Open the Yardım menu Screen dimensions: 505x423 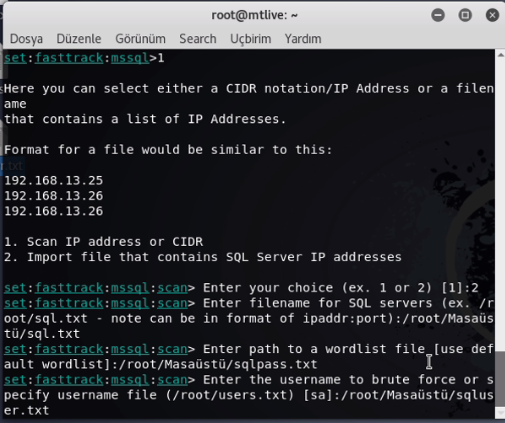pyautogui.click(x=303, y=39)
